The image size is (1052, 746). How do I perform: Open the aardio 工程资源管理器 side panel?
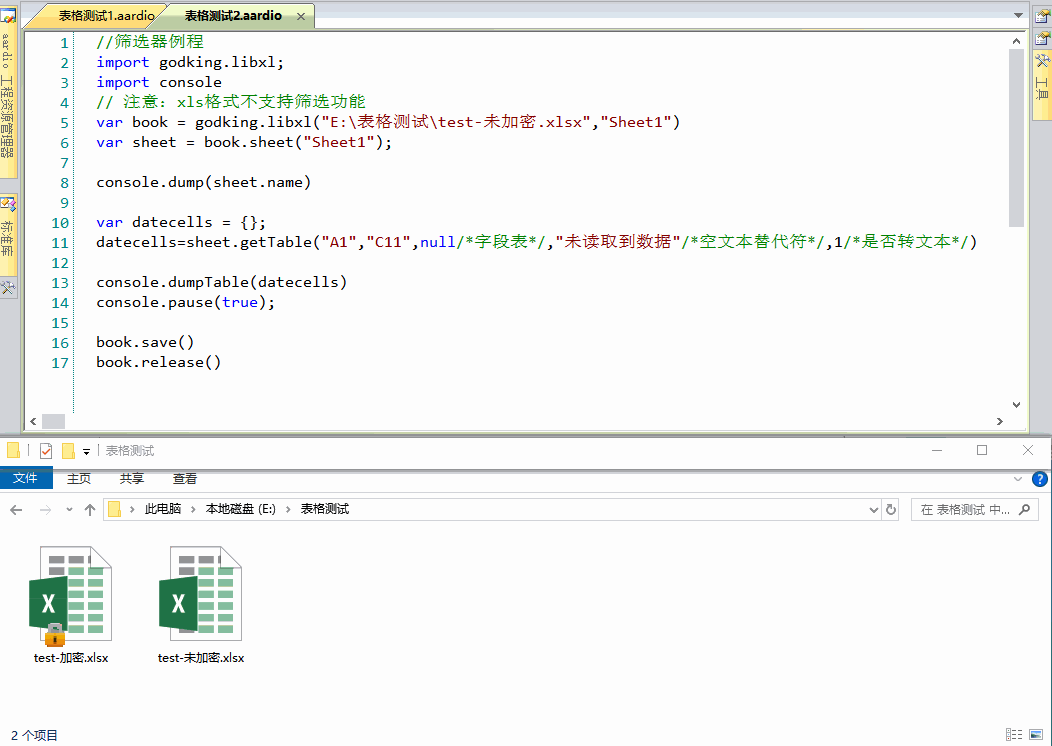[x=7, y=95]
